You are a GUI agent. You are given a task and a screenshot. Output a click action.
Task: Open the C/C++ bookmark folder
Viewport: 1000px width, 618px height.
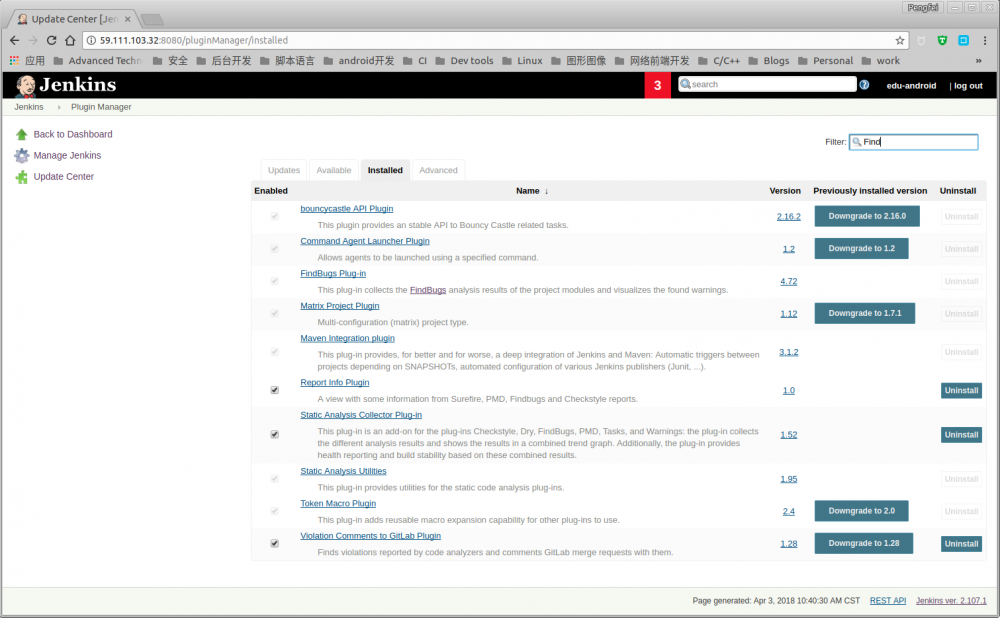pyautogui.click(x=719, y=61)
